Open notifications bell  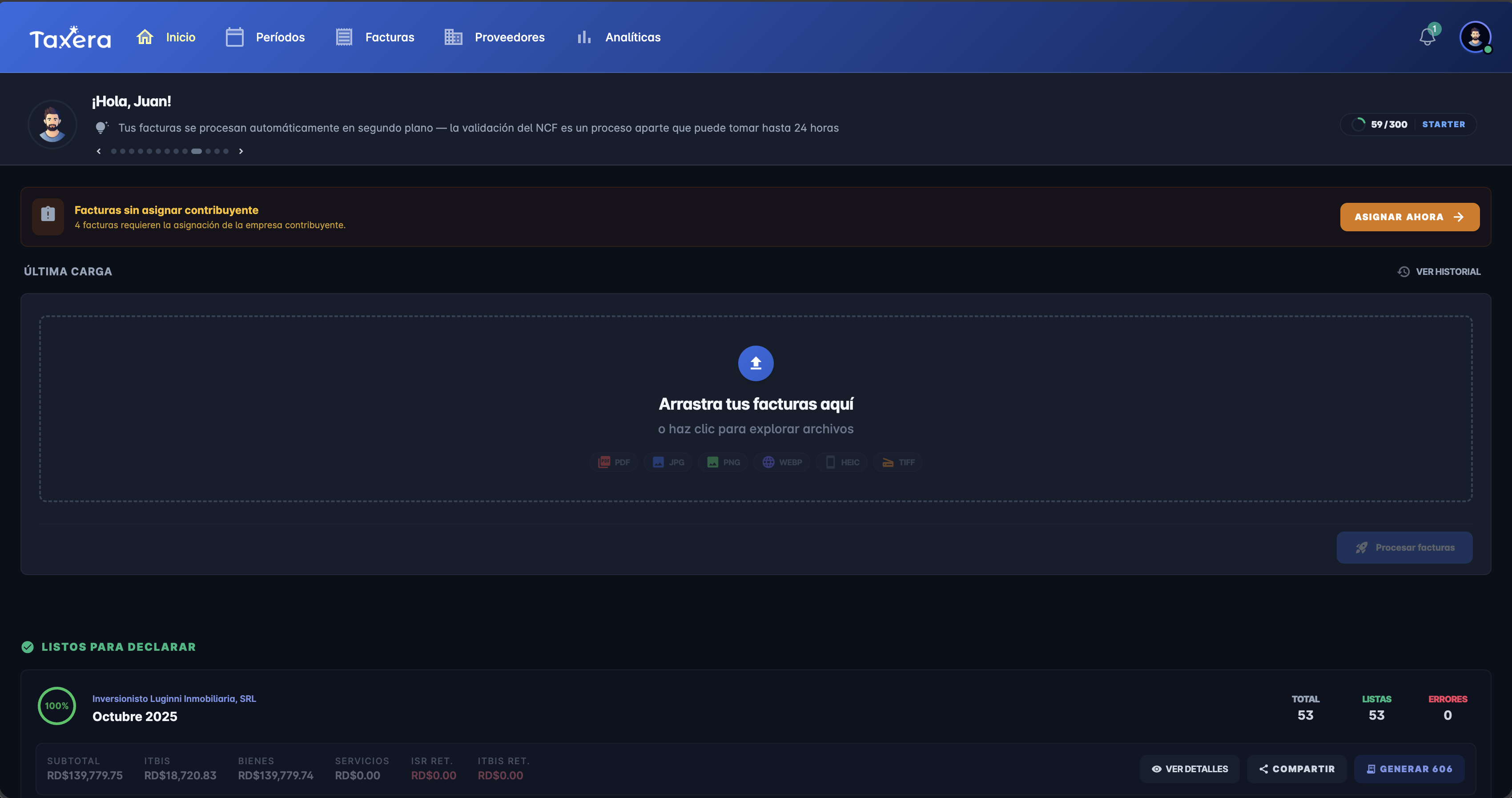[1428, 37]
